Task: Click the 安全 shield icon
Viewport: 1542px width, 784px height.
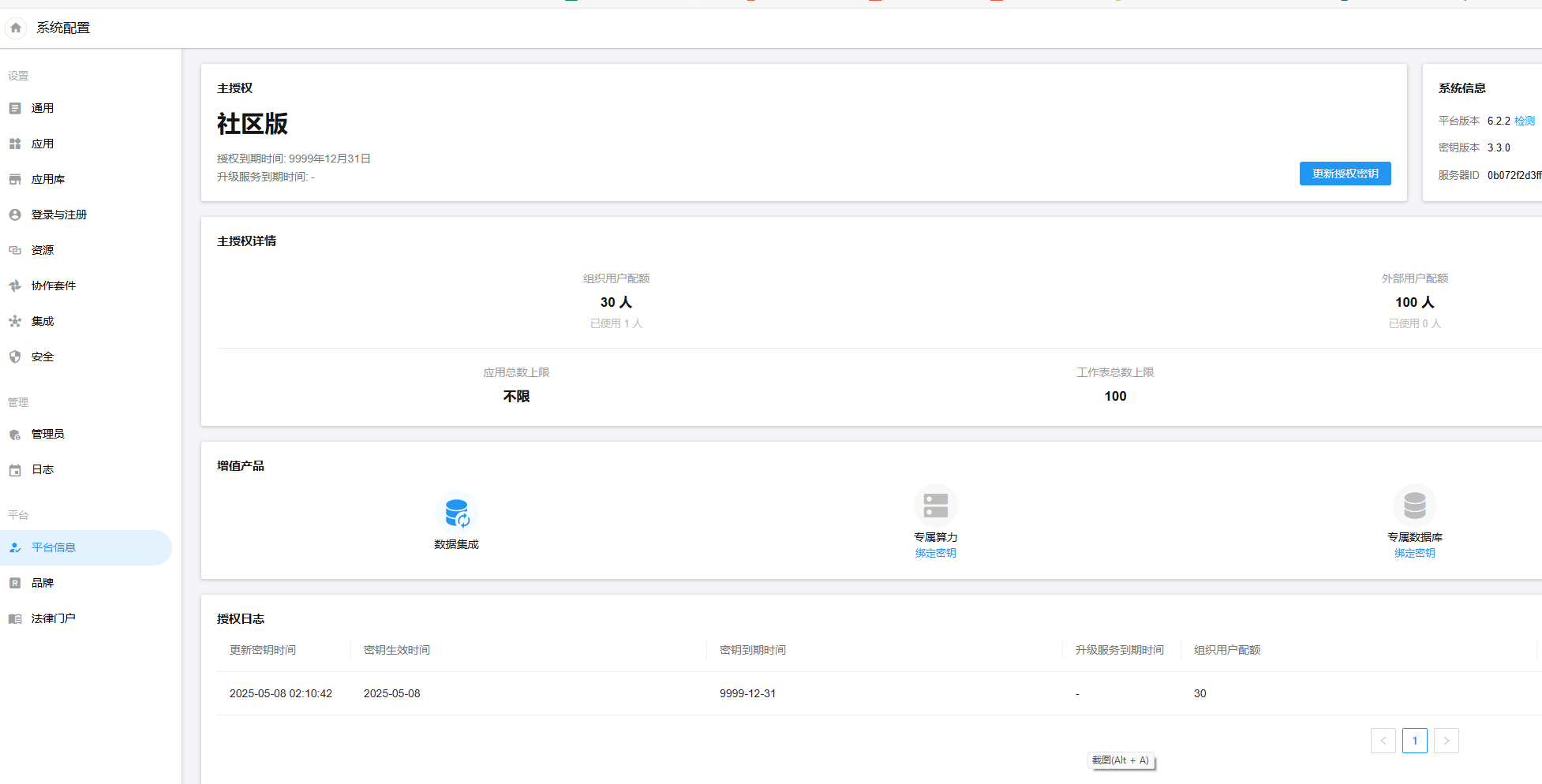Action: point(15,357)
